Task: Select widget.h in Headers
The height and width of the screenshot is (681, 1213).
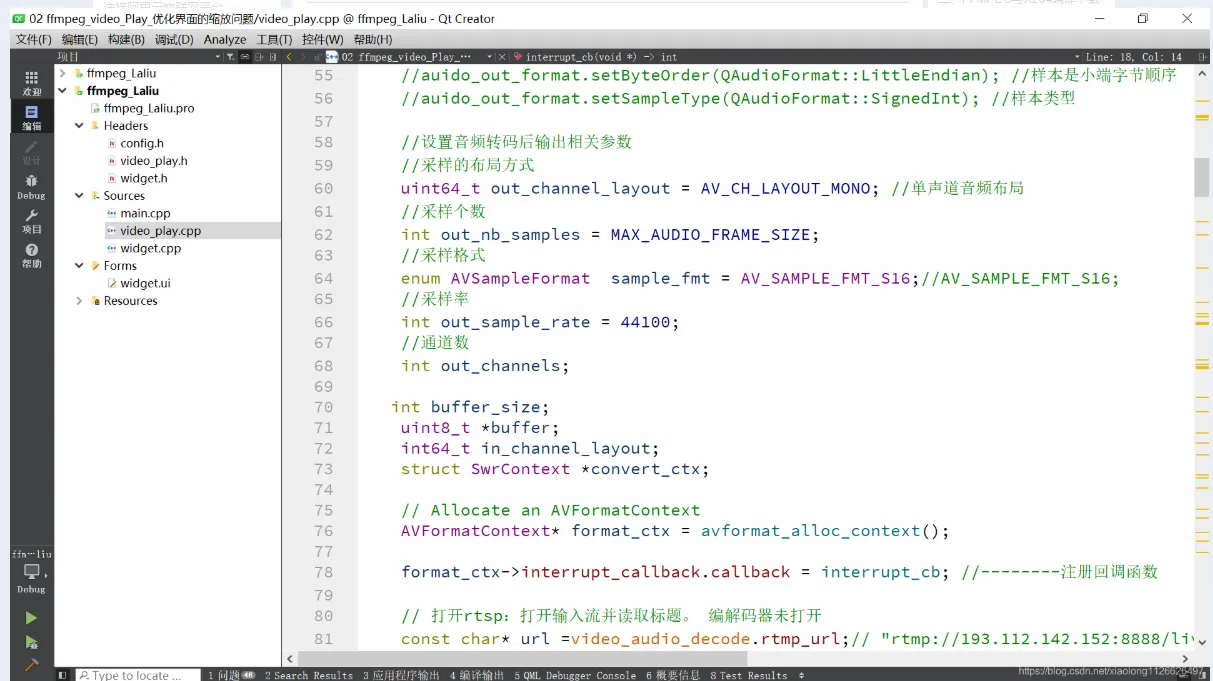Action: tap(143, 178)
